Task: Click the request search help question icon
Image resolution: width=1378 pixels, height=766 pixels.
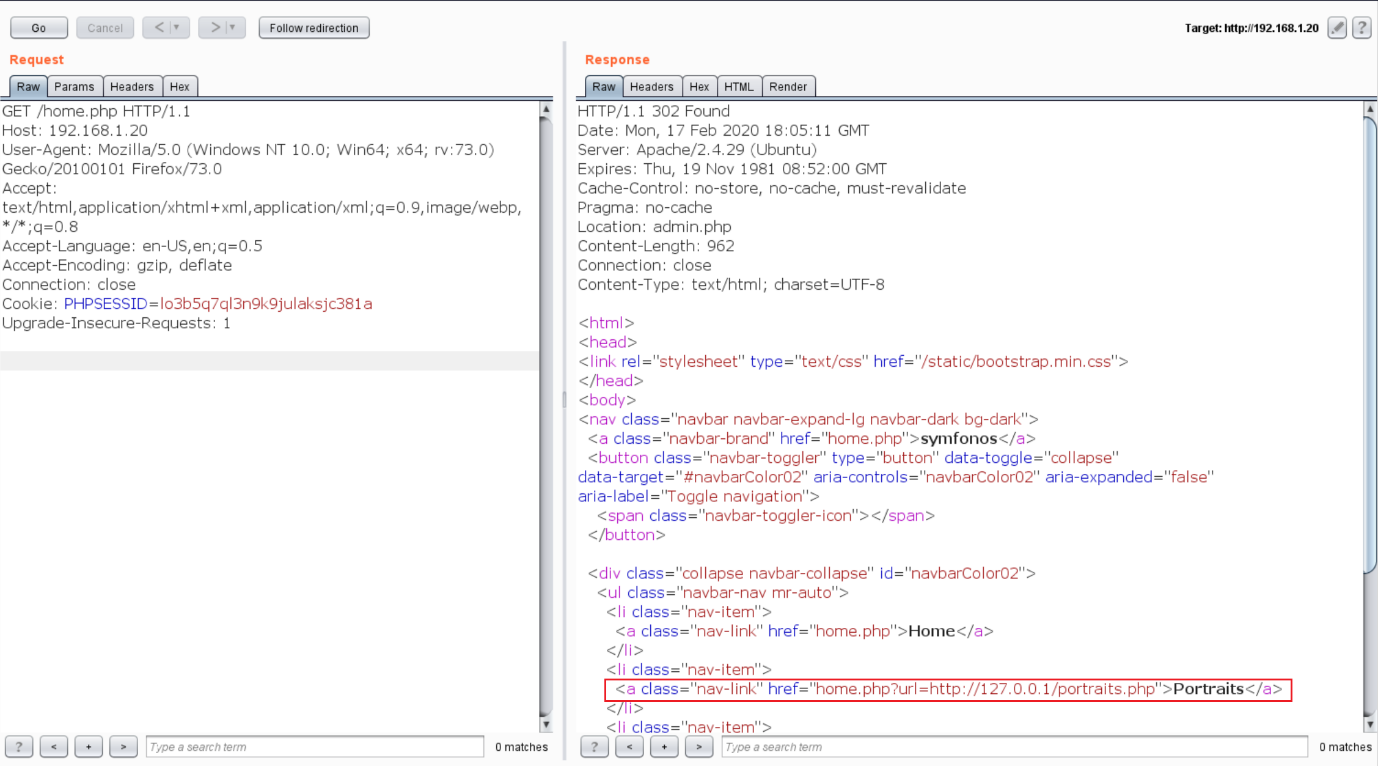Action: point(19,746)
